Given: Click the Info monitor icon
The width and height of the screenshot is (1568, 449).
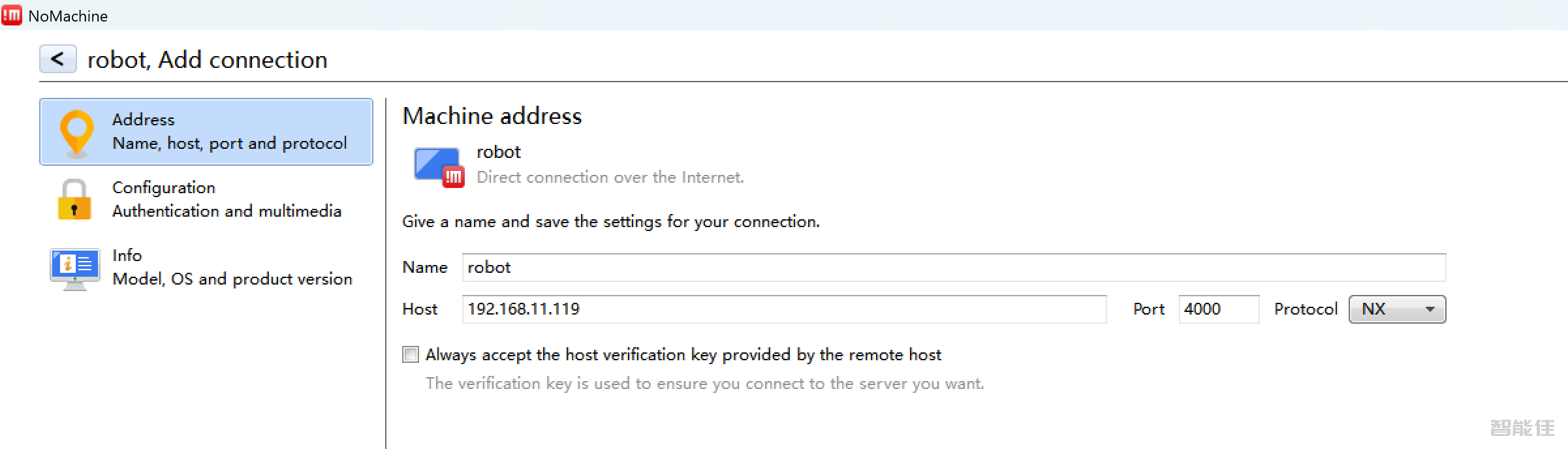Looking at the screenshot, I should tap(75, 268).
